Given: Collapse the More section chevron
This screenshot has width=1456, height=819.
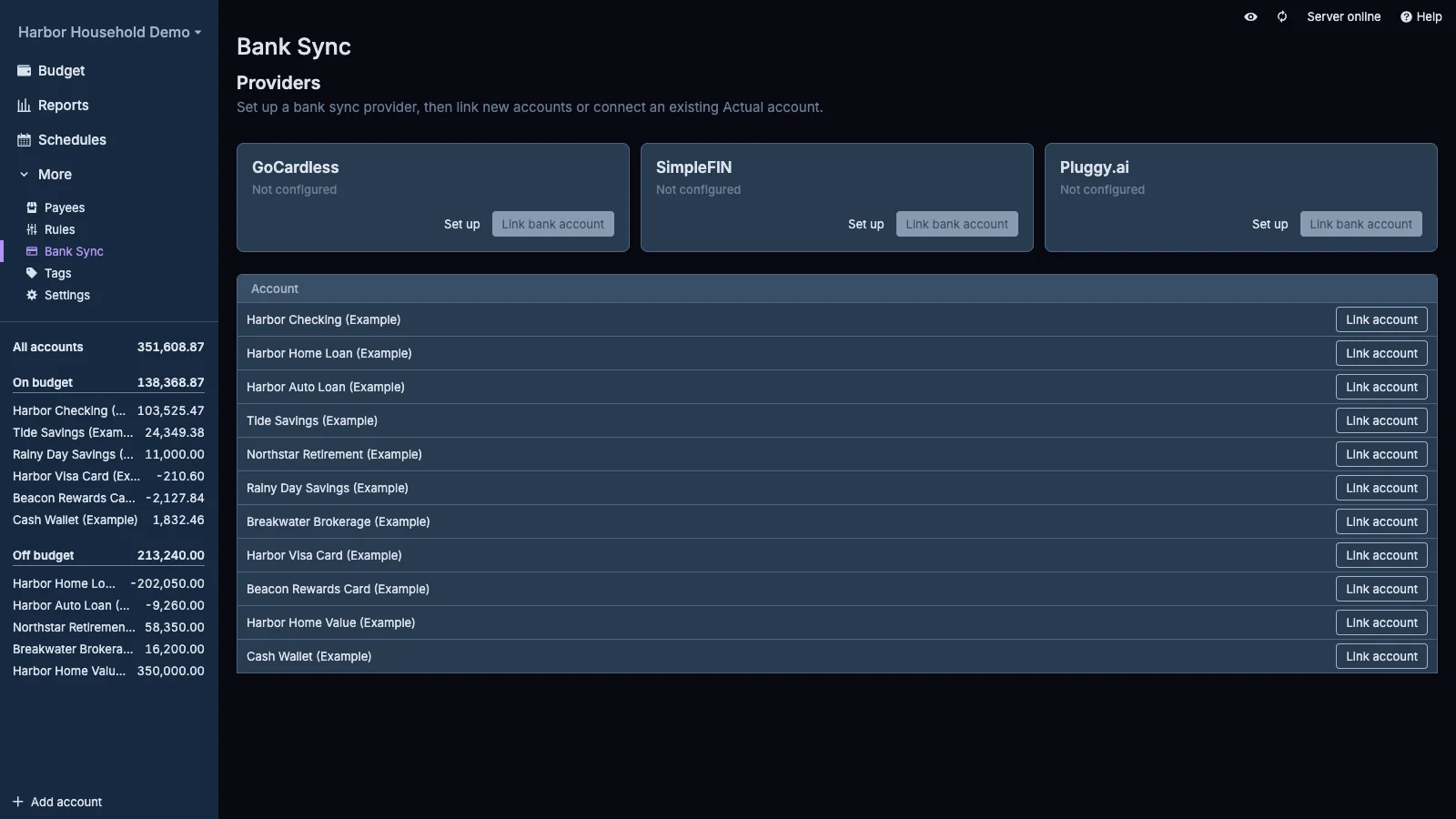Looking at the screenshot, I should click(x=25, y=175).
